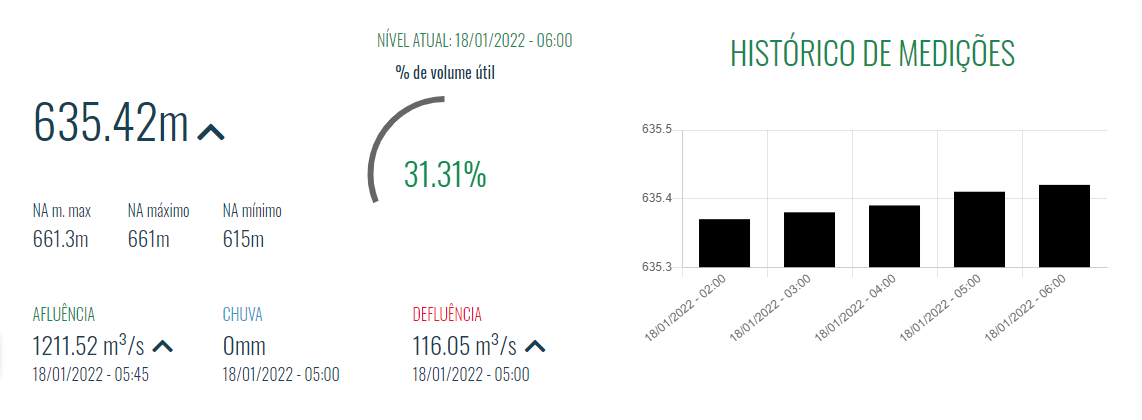Click the NA m. max 661.3m value

coord(61,240)
